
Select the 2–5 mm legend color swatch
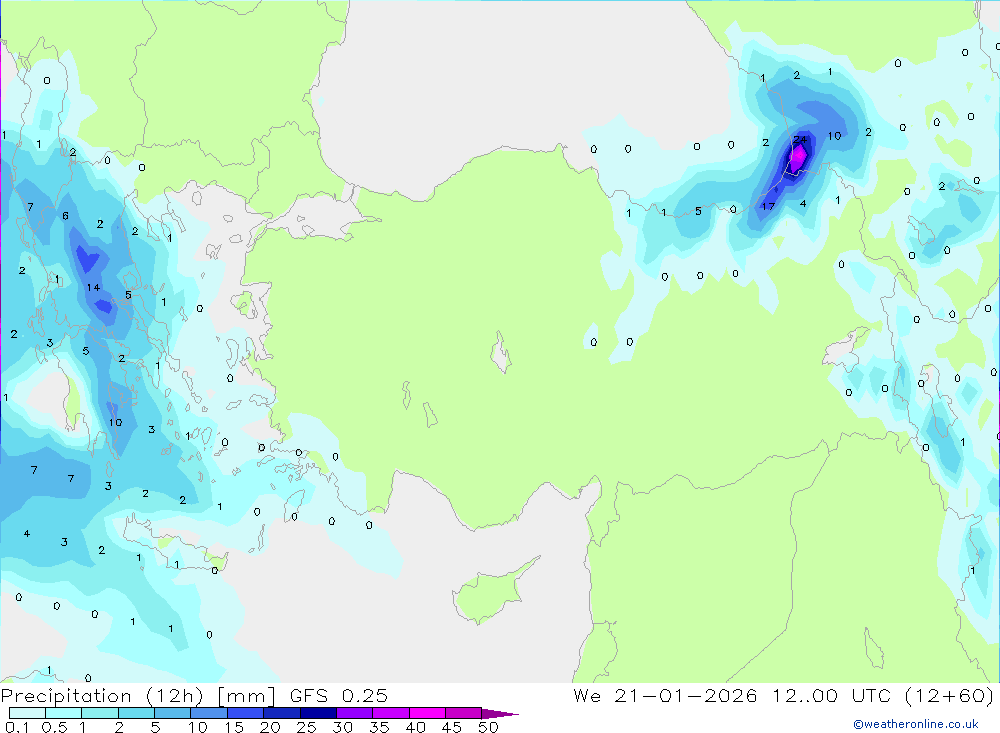point(136,713)
